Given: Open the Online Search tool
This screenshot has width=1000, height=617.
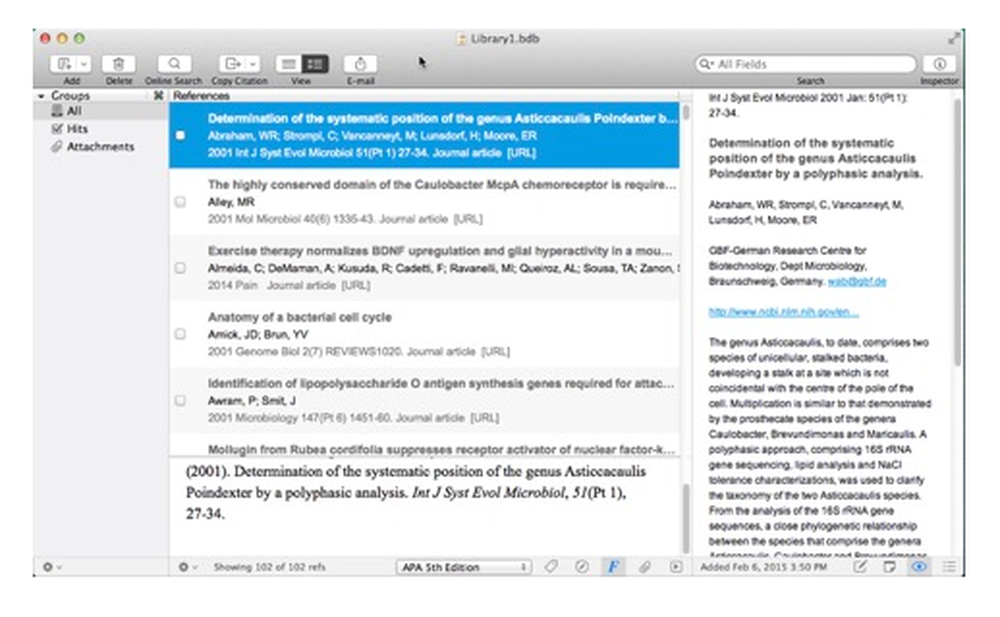Looking at the screenshot, I should coord(173,62).
